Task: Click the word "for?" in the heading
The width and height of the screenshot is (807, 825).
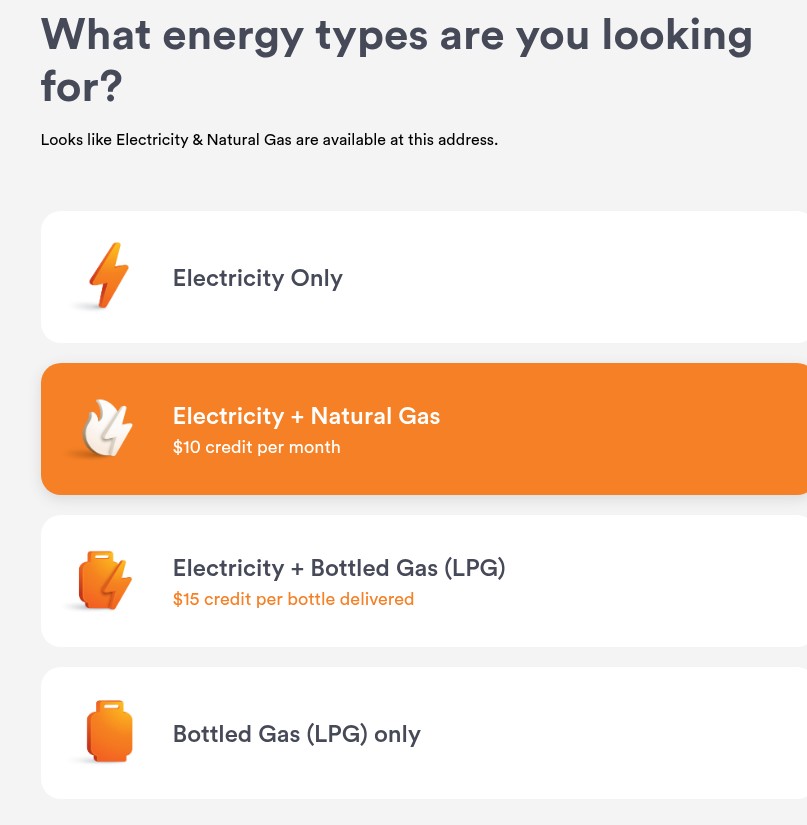Action: 81,88
